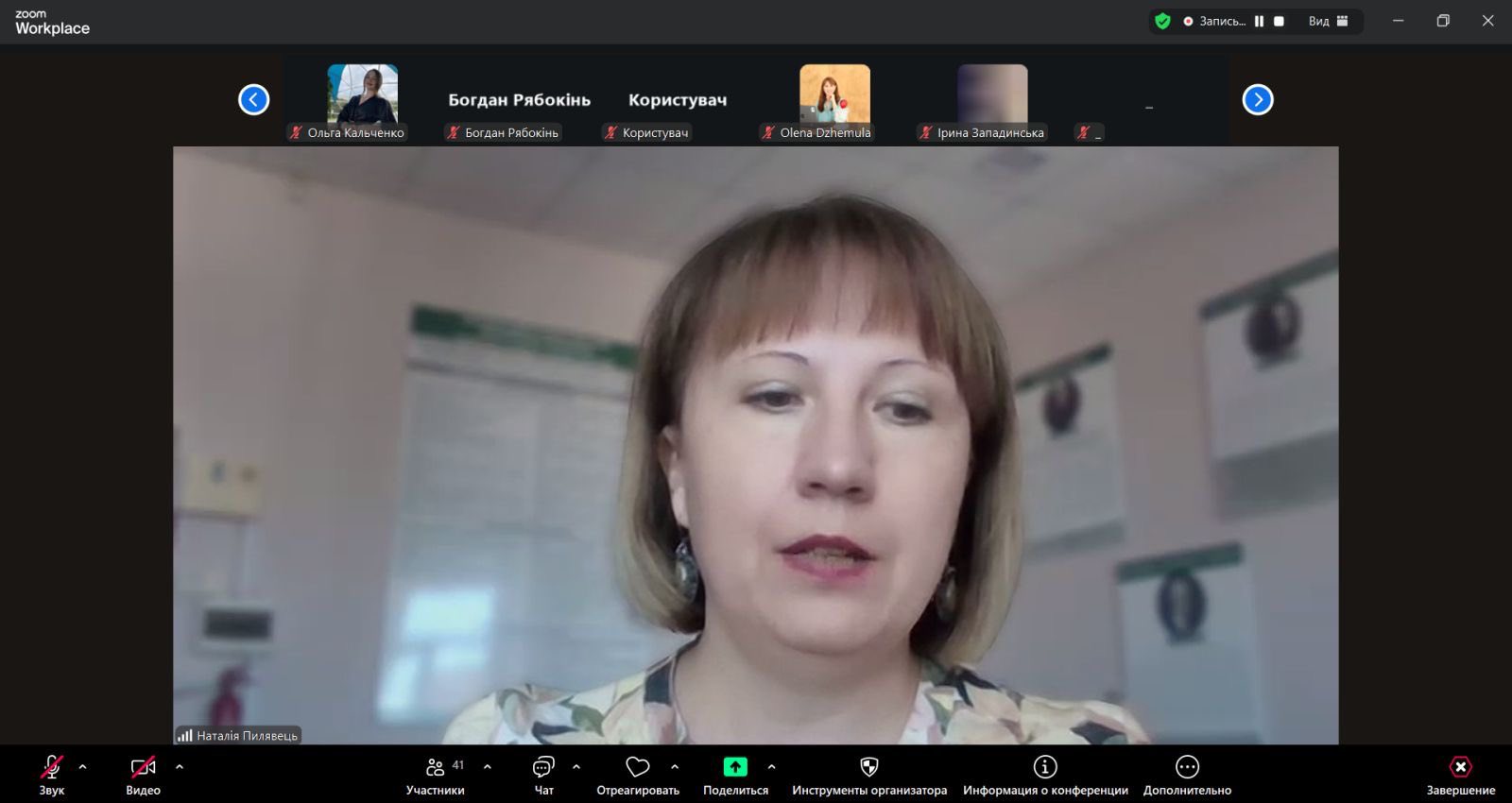
Task: Select Olena Dzhemula's video thumbnail
Action: coord(834,94)
